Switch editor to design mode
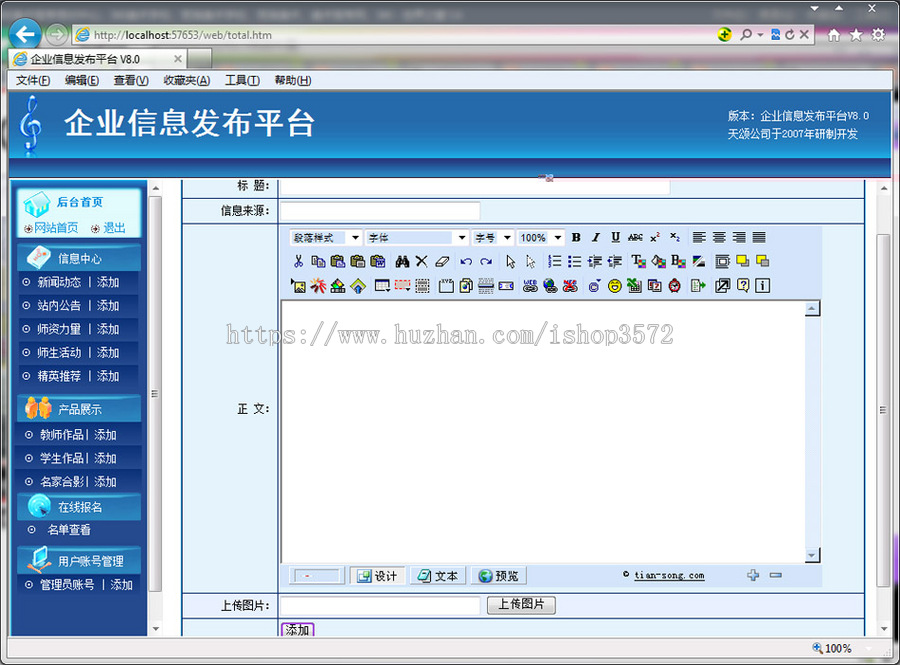Image resolution: width=900 pixels, height=665 pixels. click(377, 575)
